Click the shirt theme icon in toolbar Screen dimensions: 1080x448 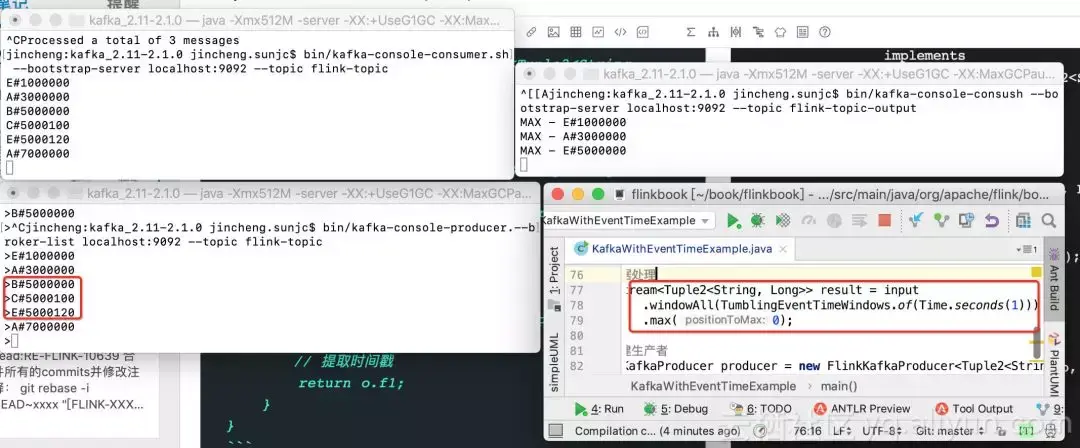click(780, 32)
